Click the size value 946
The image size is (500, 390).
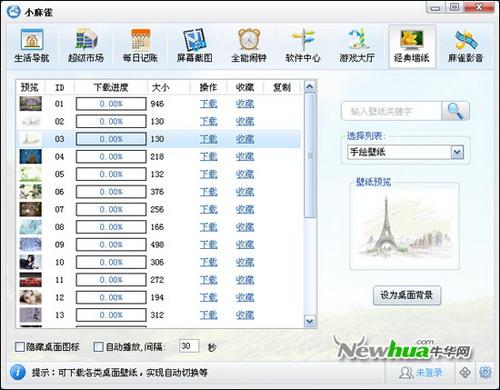(x=157, y=104)
